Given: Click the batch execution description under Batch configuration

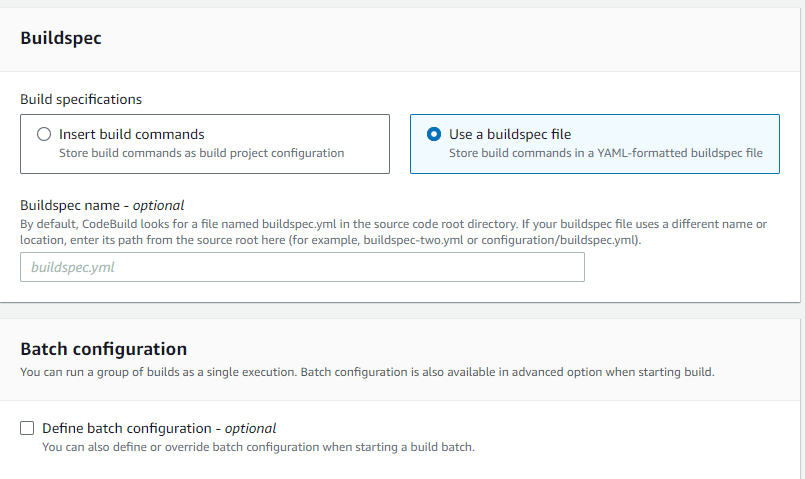Looking at the screenshot, I should tap(367, 372).
